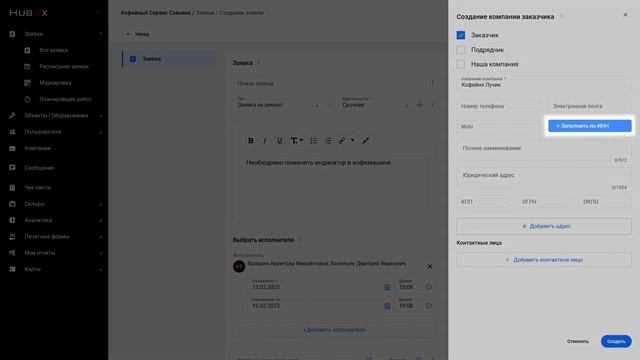
Task: Expand the Аналитика section arrow
Action: 101,220
